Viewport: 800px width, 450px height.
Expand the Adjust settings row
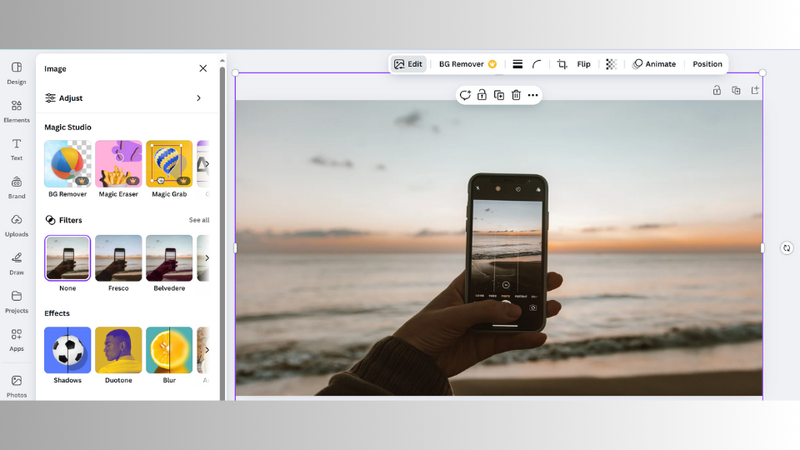pyautogui.click(x=124, y=98)
